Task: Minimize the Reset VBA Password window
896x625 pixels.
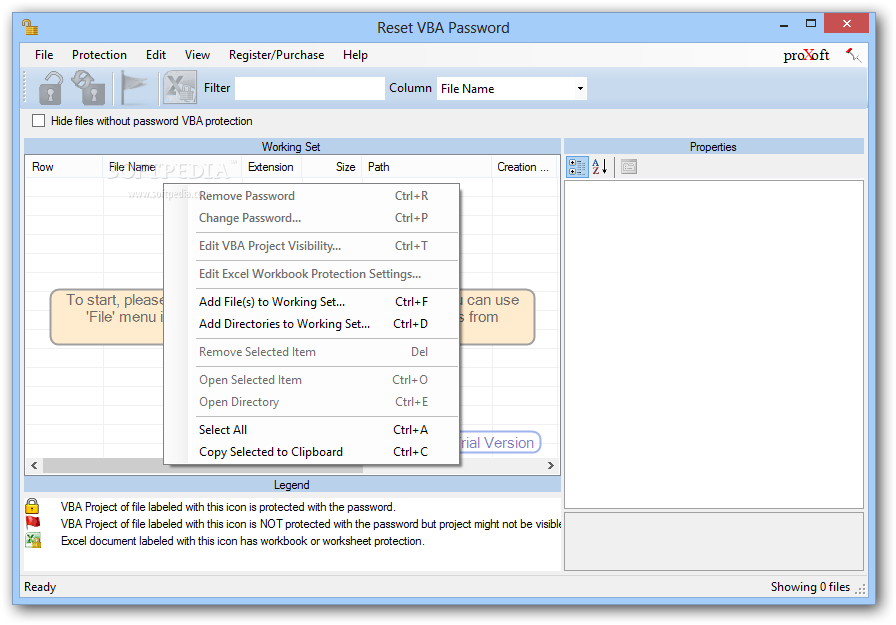Action: pyautogui.click(x=784, y=25)
